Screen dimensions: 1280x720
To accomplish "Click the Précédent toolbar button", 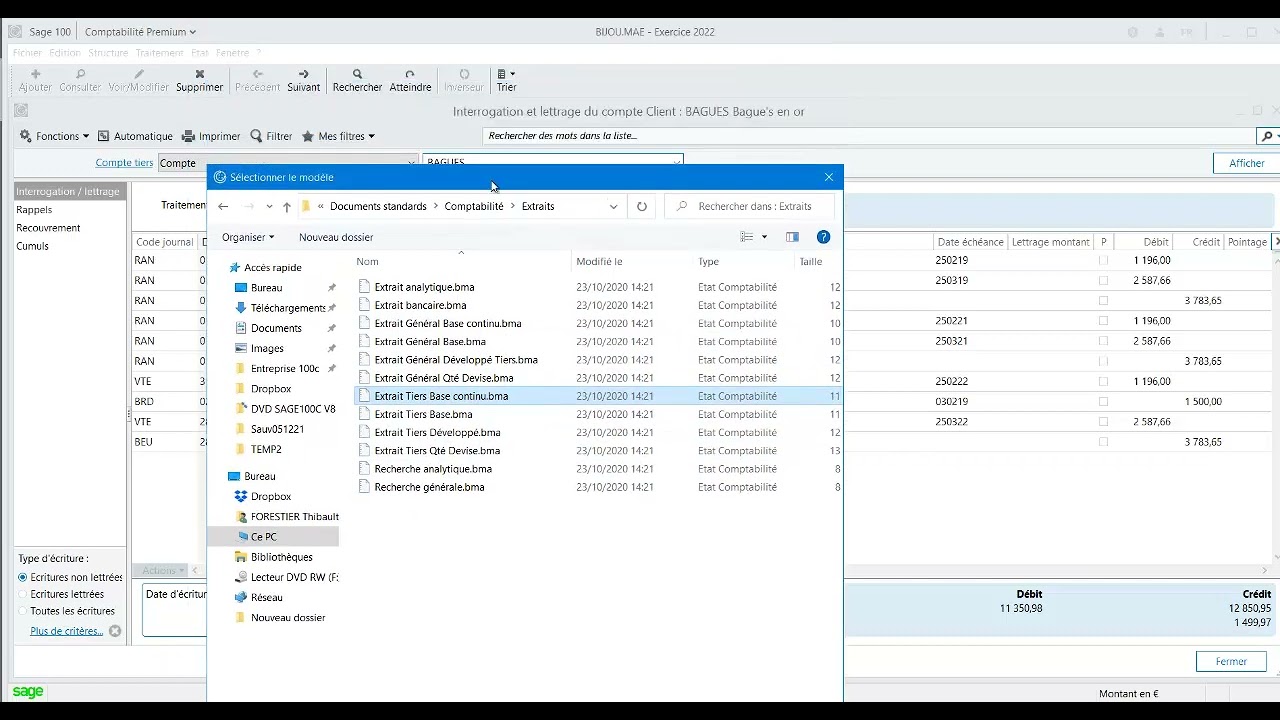I will coord(257,80).
